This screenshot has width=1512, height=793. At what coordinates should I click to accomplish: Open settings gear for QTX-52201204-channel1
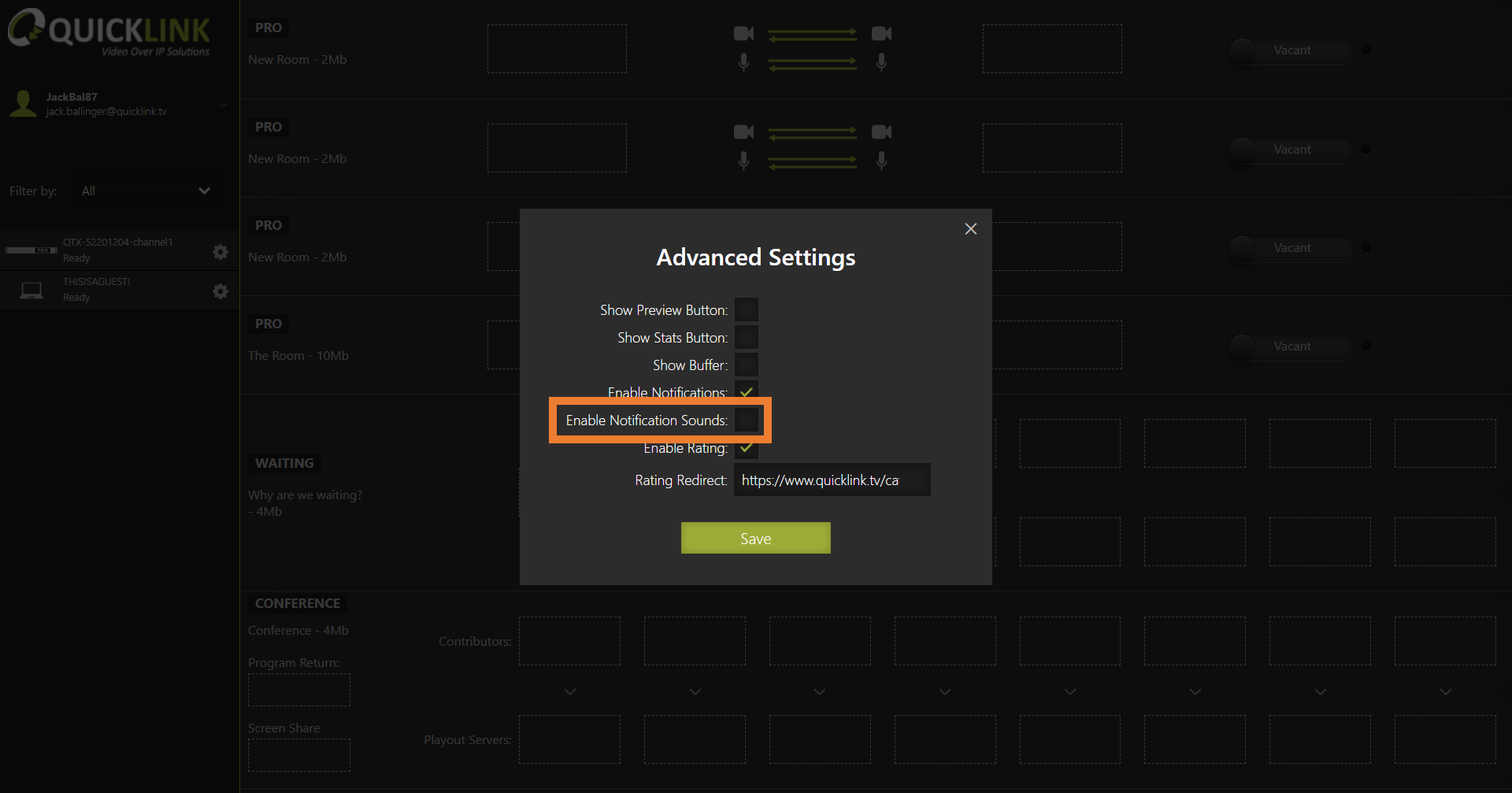coord(220,252)
